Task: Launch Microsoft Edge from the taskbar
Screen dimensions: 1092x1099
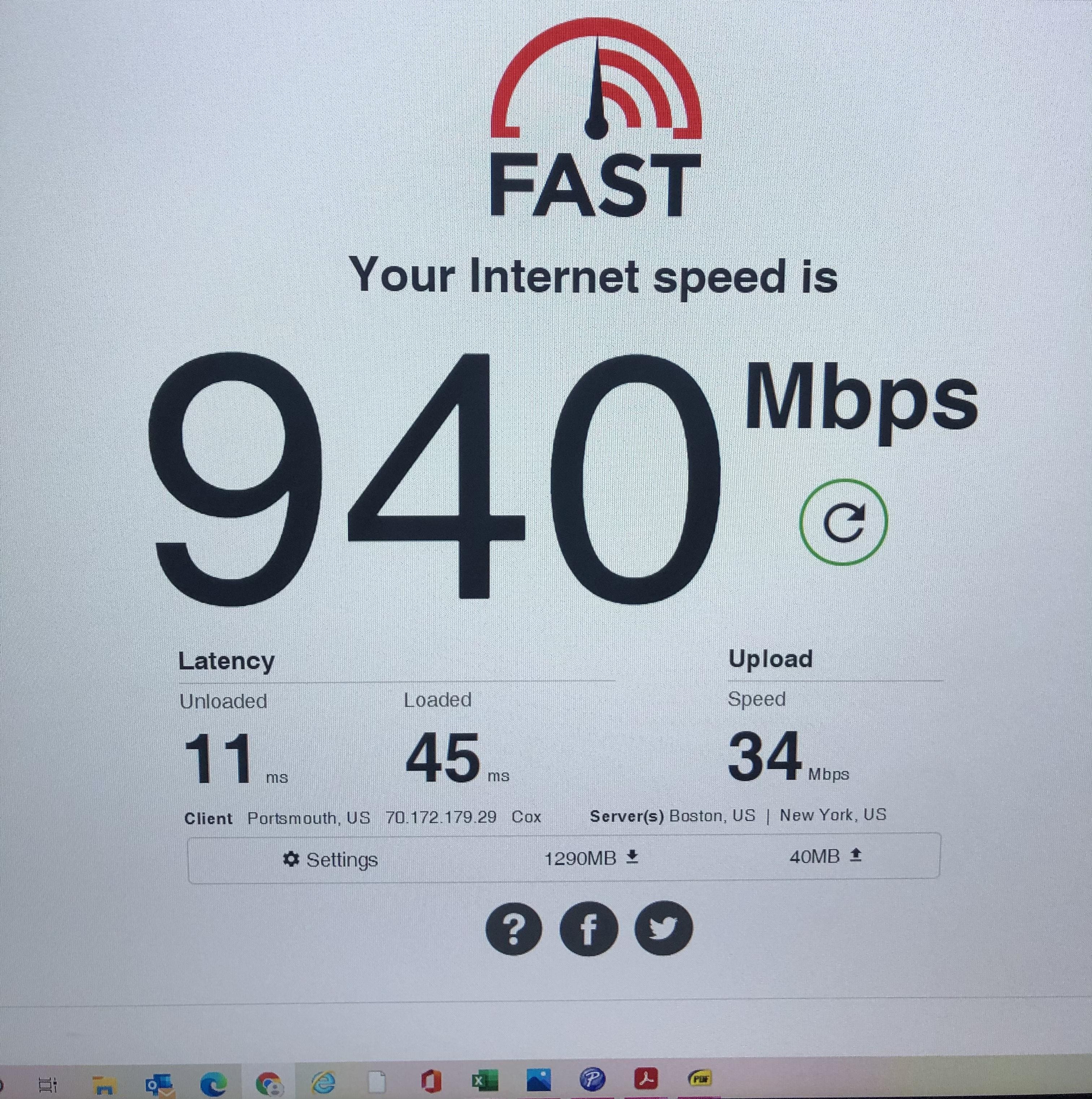Action: pyautogui.click(x=213, y=1083)
